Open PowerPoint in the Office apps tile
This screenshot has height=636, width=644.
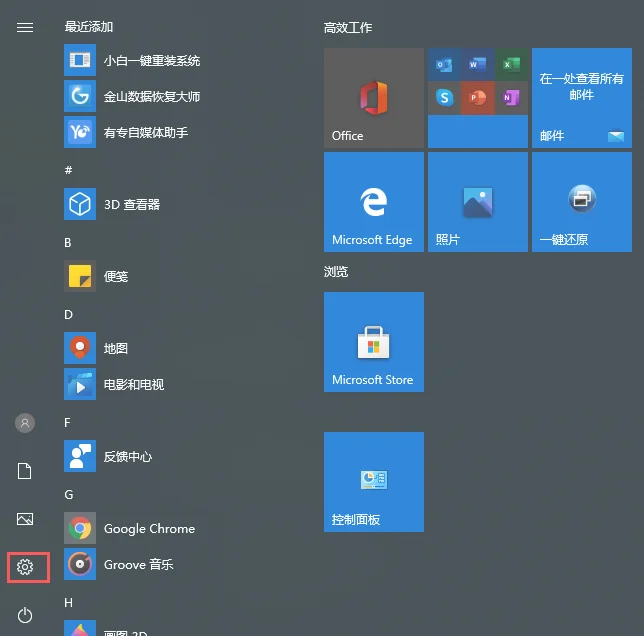[478, 98]
